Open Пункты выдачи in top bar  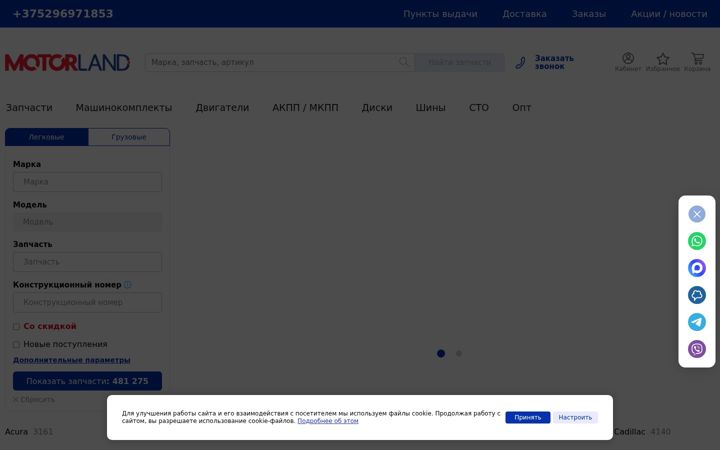440,14
